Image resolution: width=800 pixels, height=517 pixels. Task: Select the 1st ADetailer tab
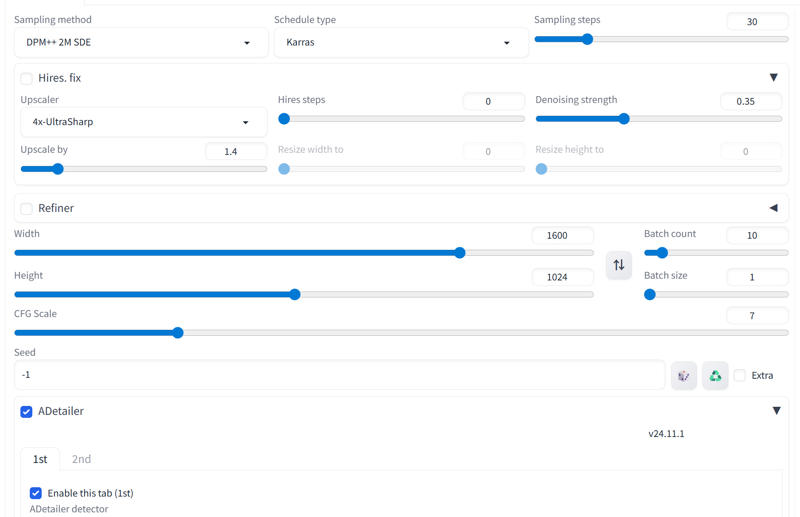[40, 459]
